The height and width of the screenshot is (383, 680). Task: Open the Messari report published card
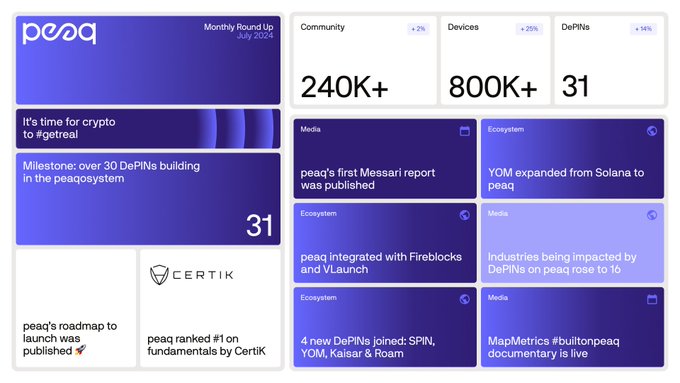point(385,159)
